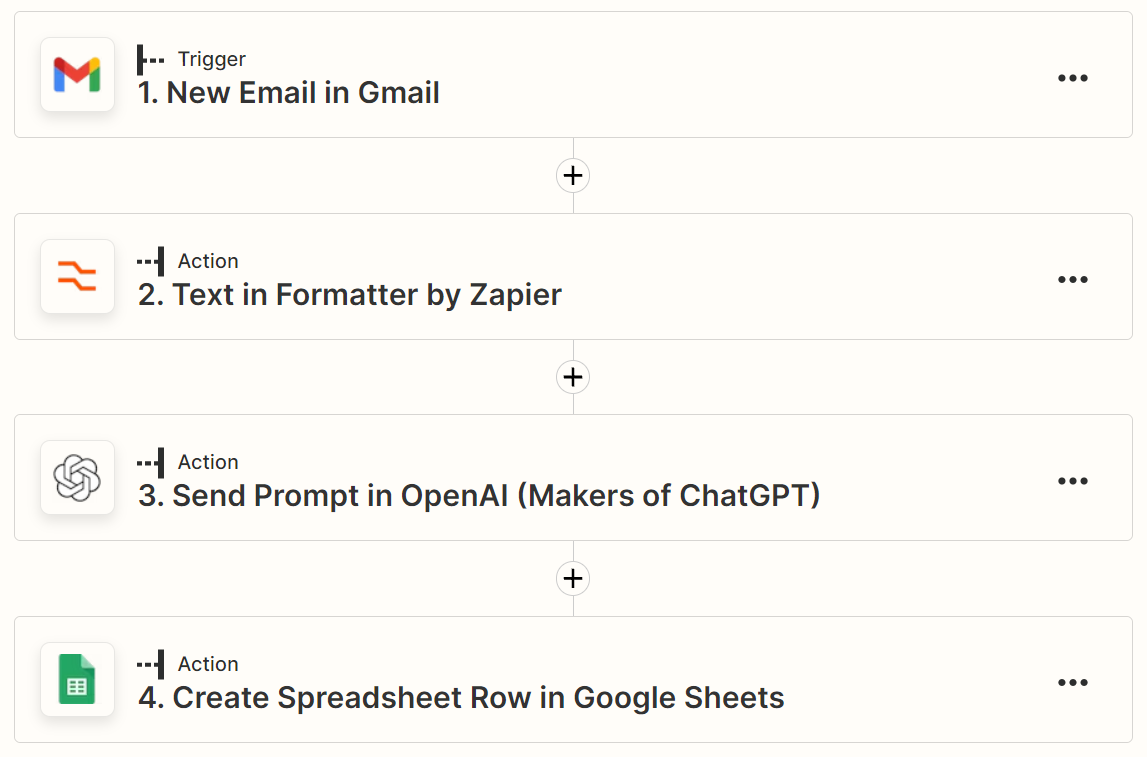Insert a step between Formatter and OpenAI
Screen dimensions: 1147x757
pyautogui.click(x=573, y=377)
